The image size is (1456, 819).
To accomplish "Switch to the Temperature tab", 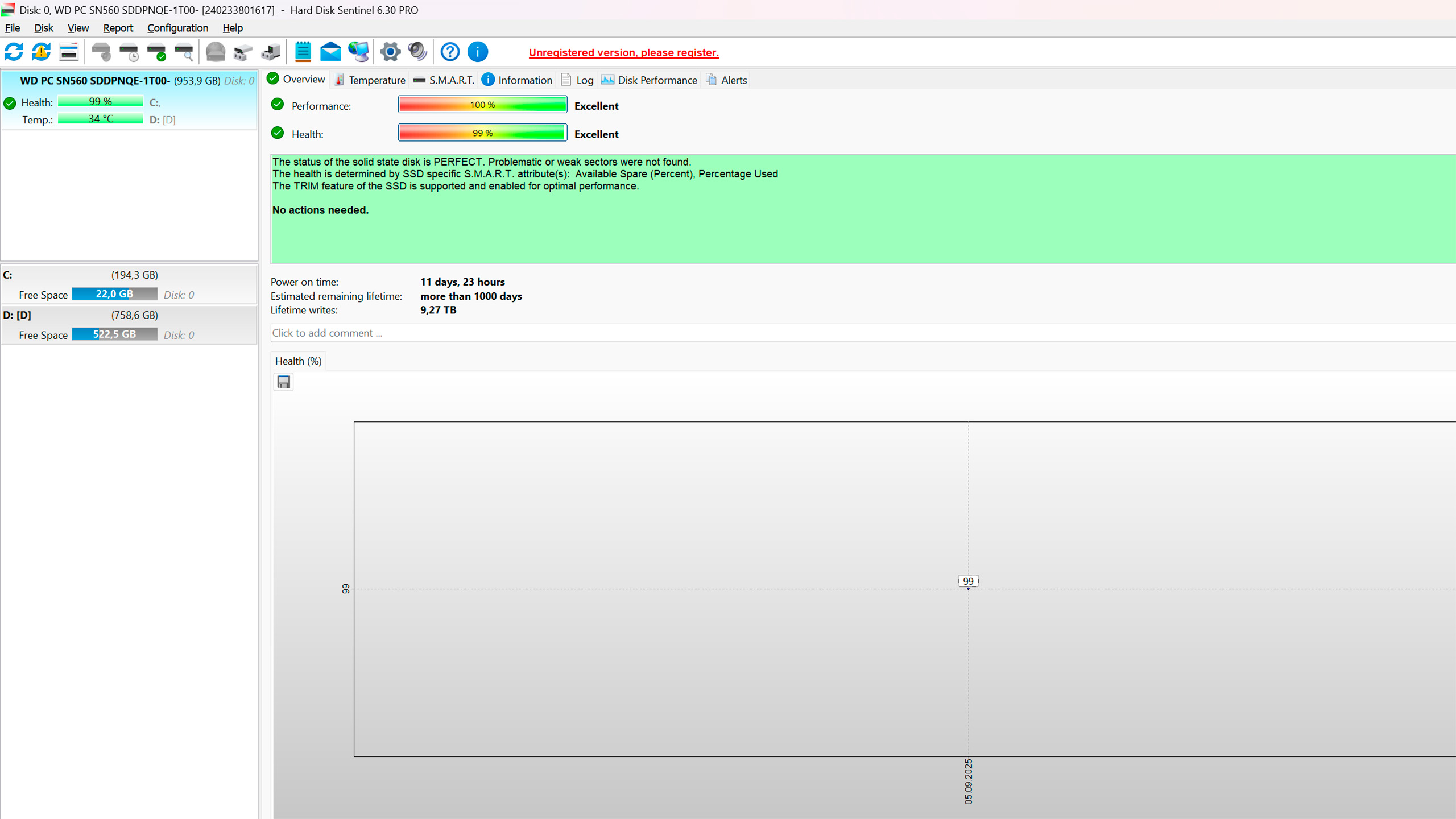I will [370, 80].
